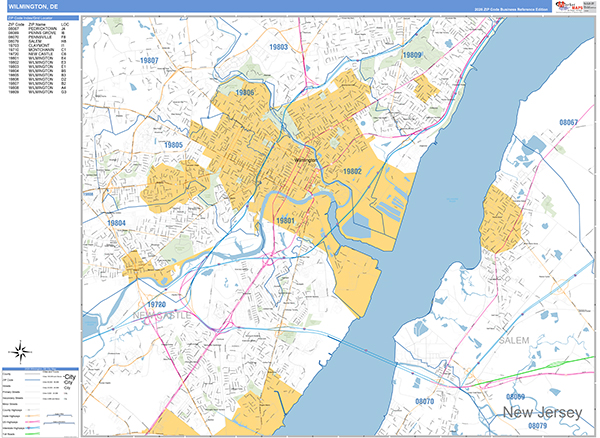Click the map scale bar in legend
This screenshot has height=438, width=600.
tap(62, 418)
